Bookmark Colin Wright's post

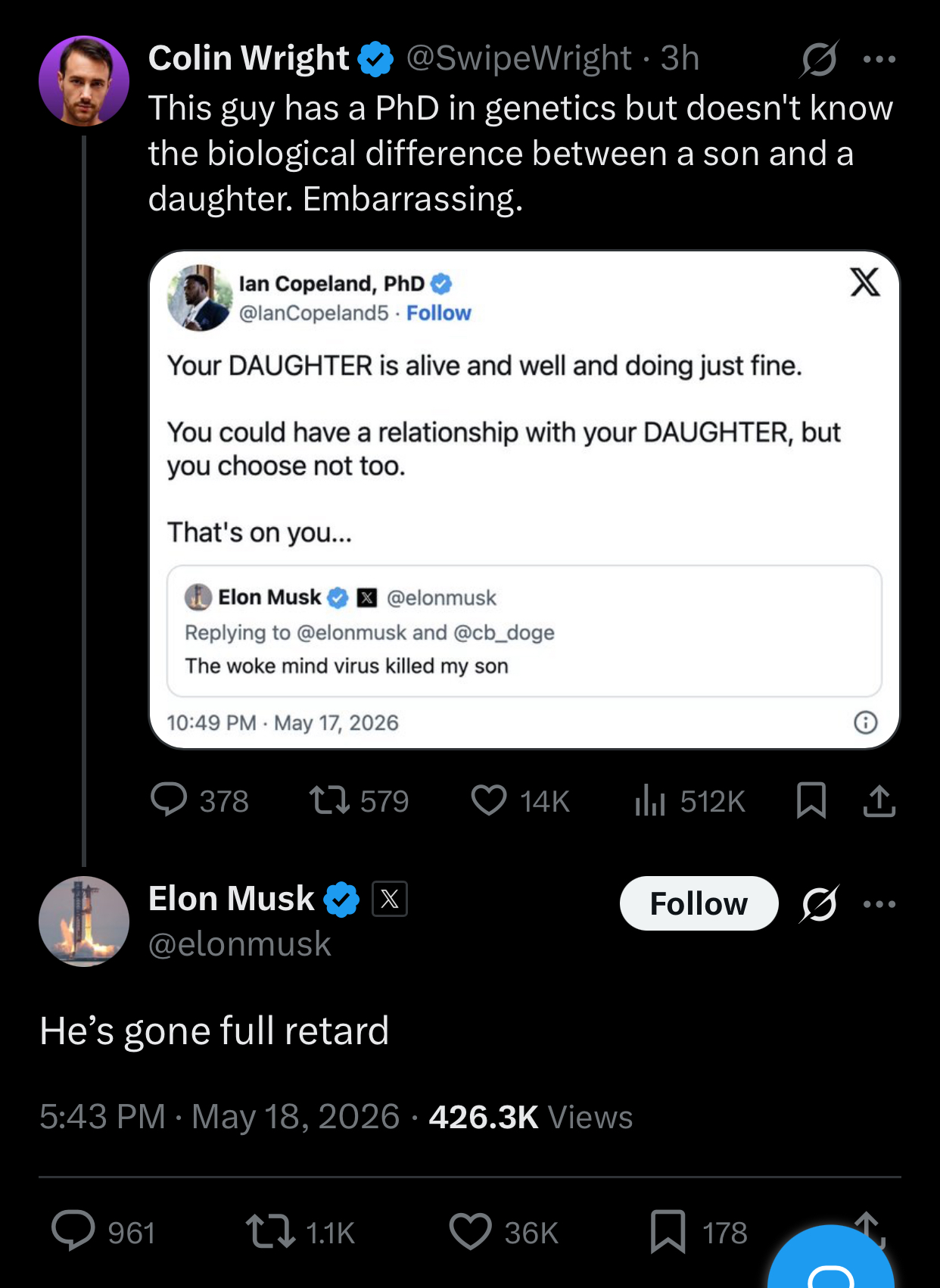click(811, 800)
